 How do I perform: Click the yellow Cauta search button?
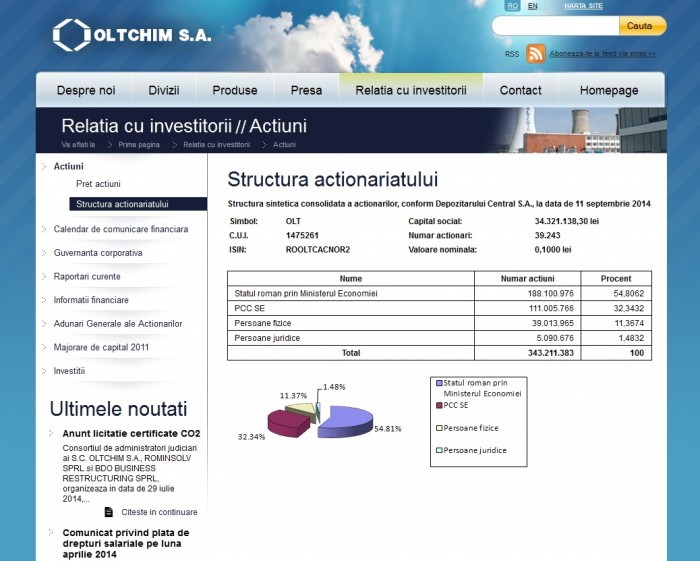642,26
